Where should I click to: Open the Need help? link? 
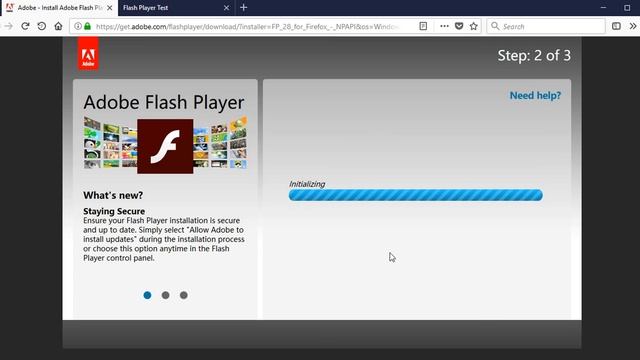(535, 96)
